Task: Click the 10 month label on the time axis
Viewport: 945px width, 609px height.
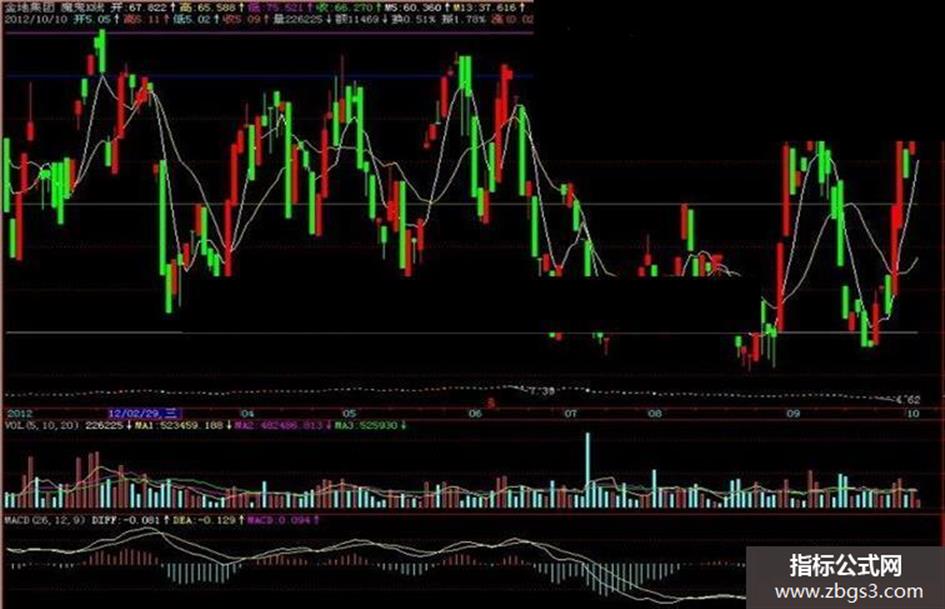Action: (x=914, y=414)
